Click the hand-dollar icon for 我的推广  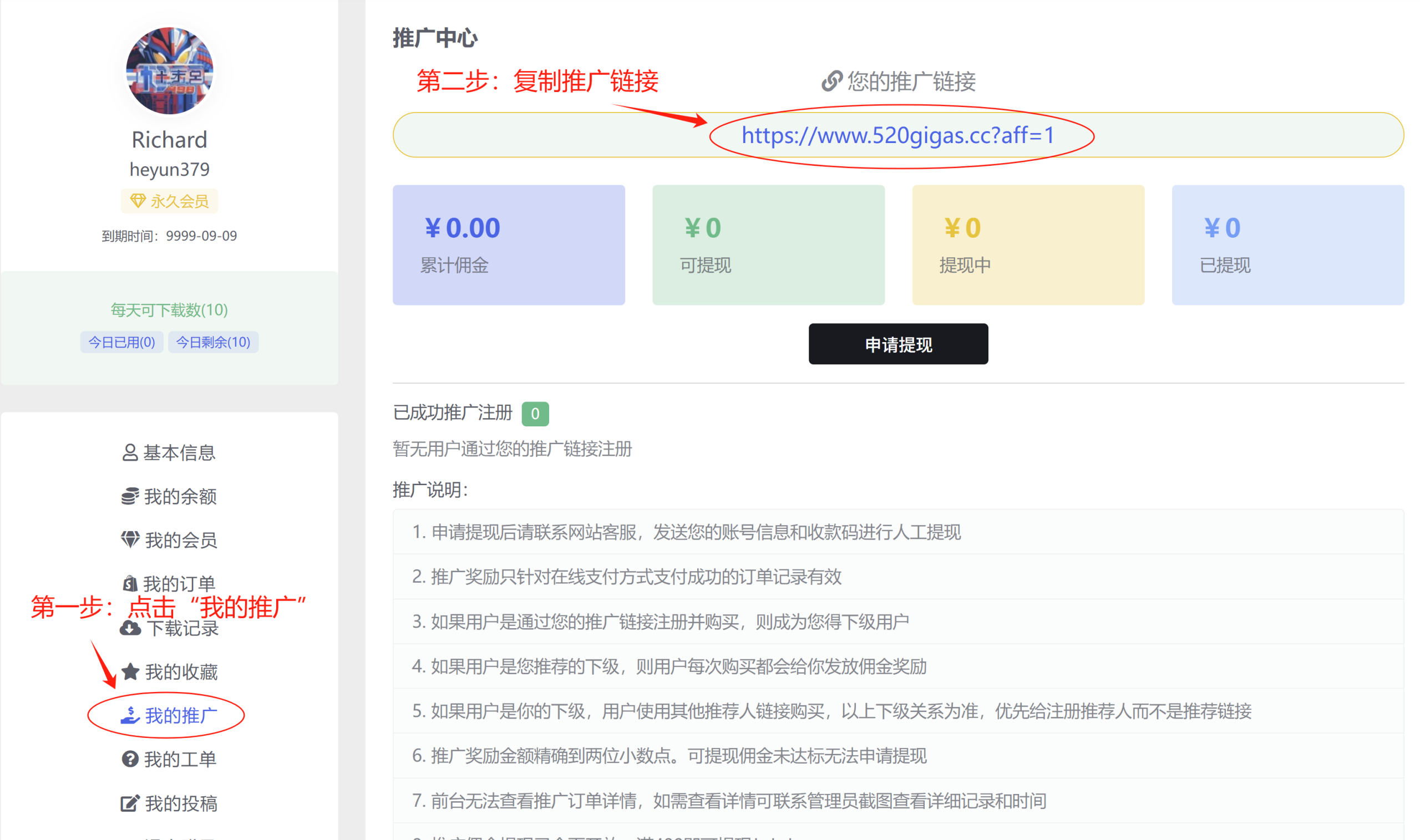pos(130,715)
